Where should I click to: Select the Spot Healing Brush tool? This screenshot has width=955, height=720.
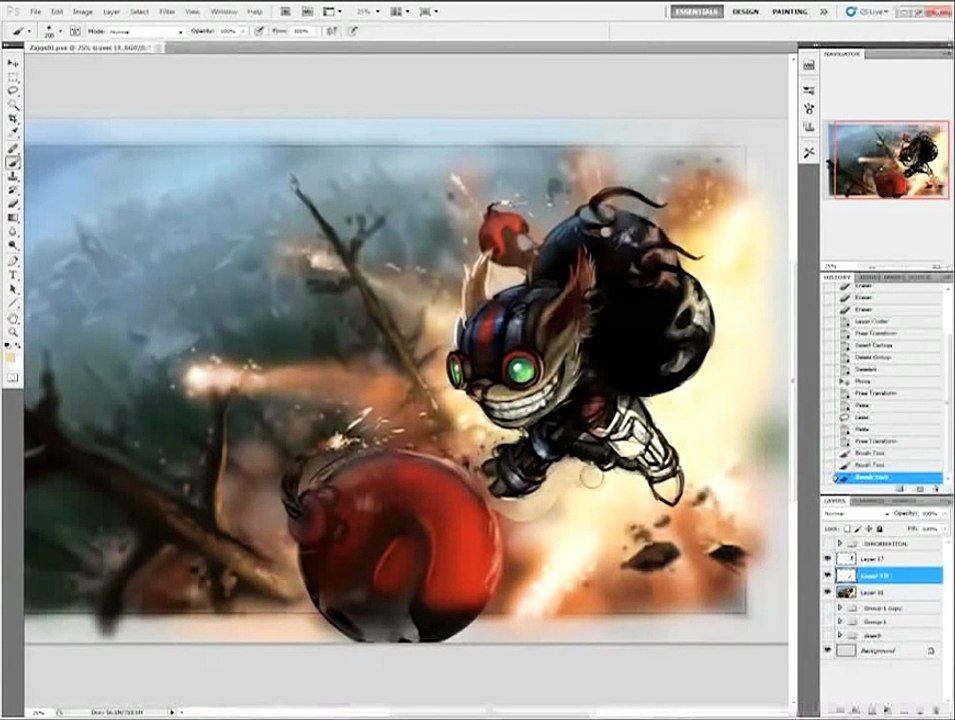[13, 149]
